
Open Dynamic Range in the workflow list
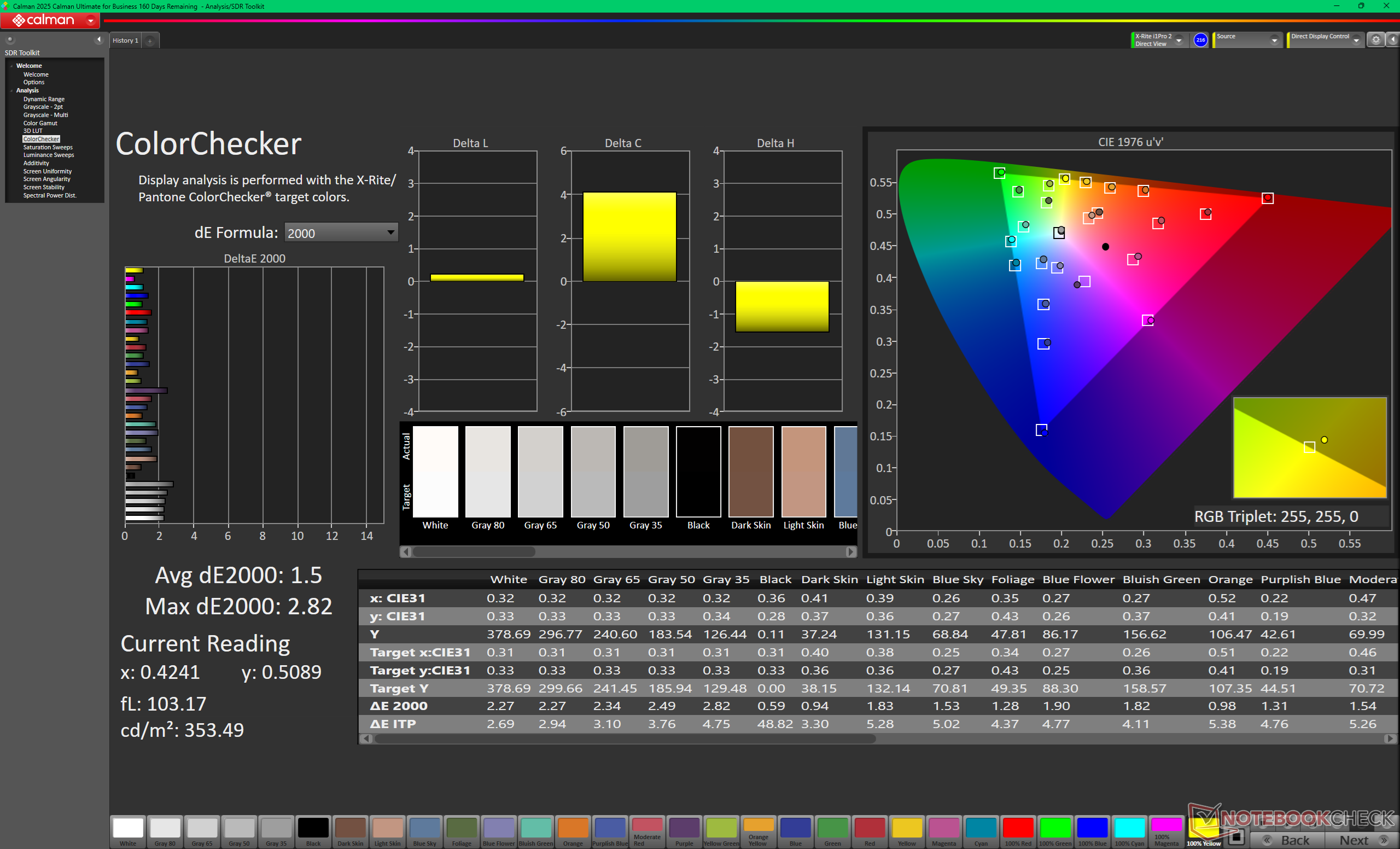pos(44,99)
